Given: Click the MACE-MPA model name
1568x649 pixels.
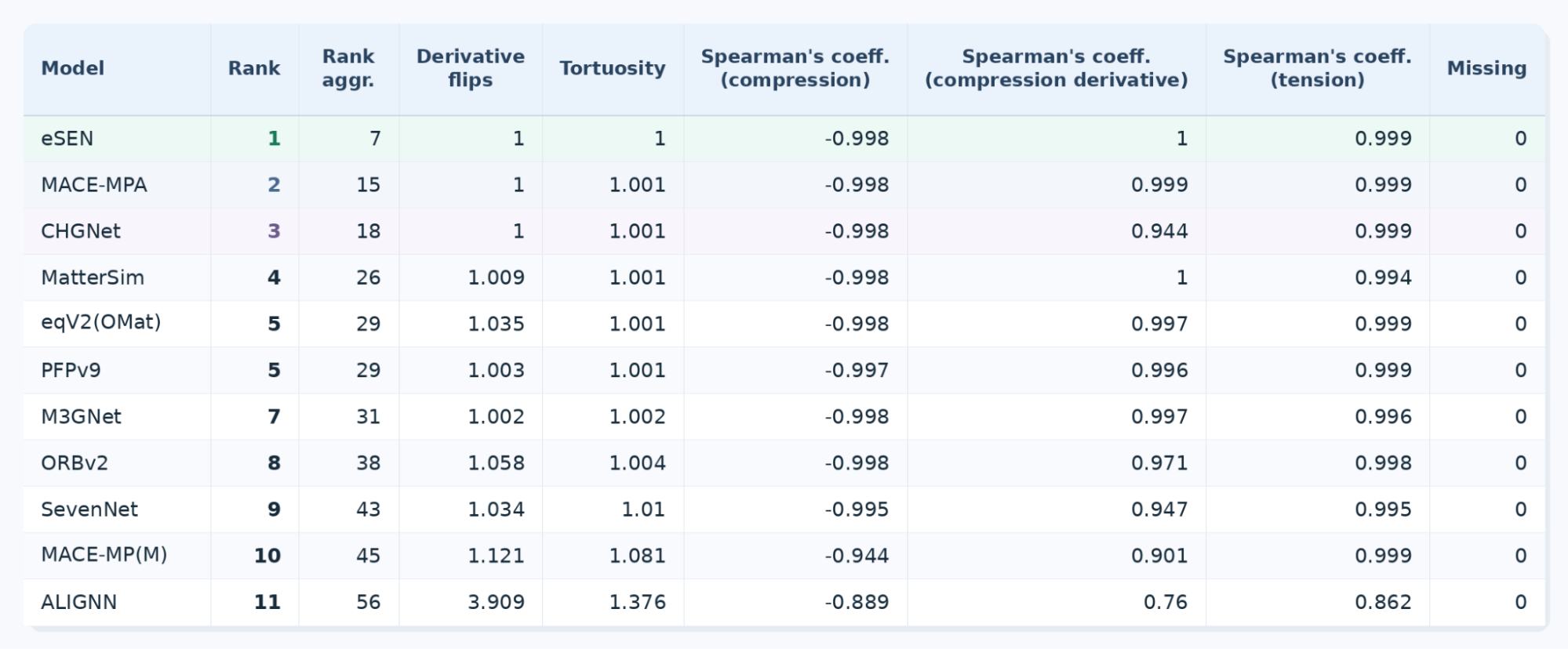Looking at the screenshot, I should point(94,185).
